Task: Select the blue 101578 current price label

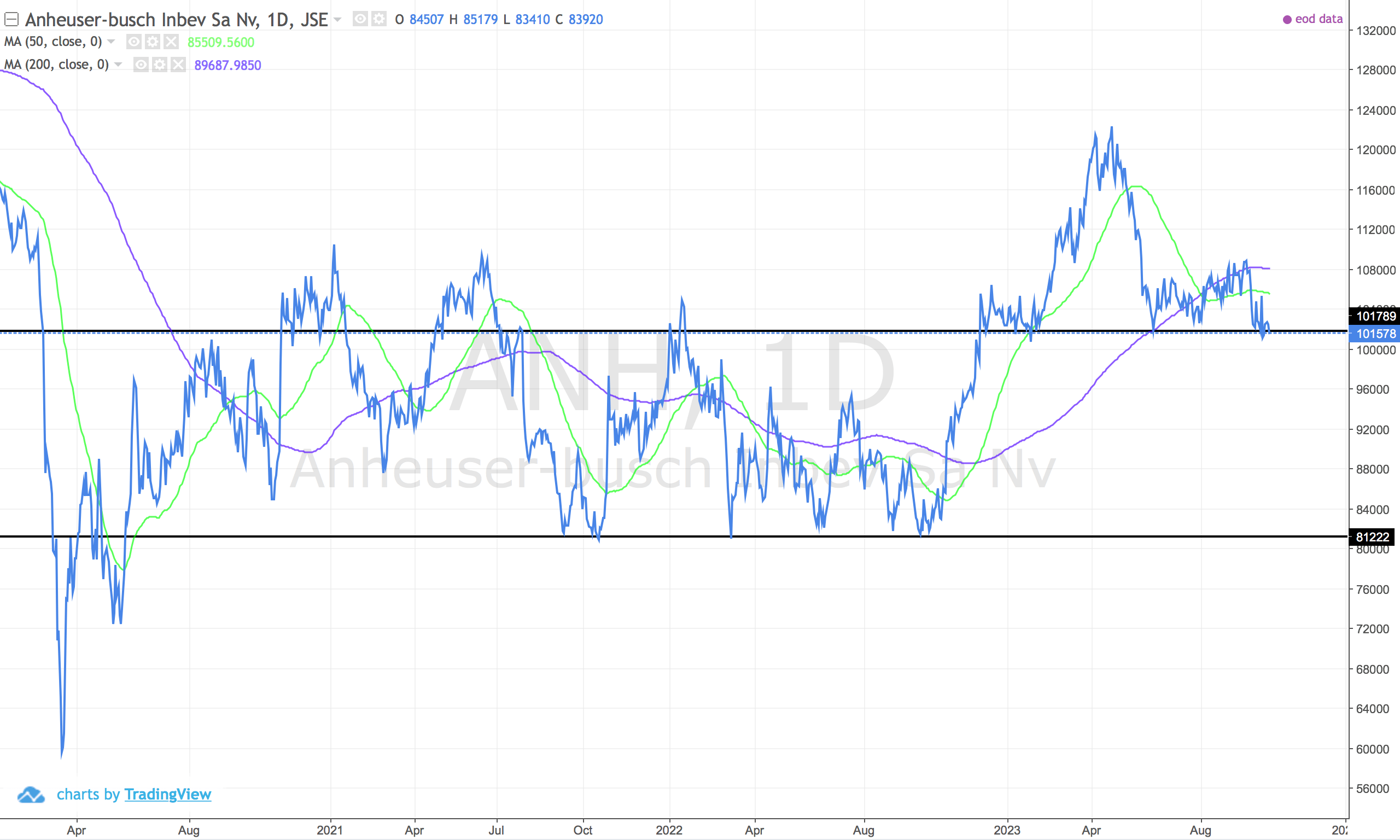Action: 1374,334
